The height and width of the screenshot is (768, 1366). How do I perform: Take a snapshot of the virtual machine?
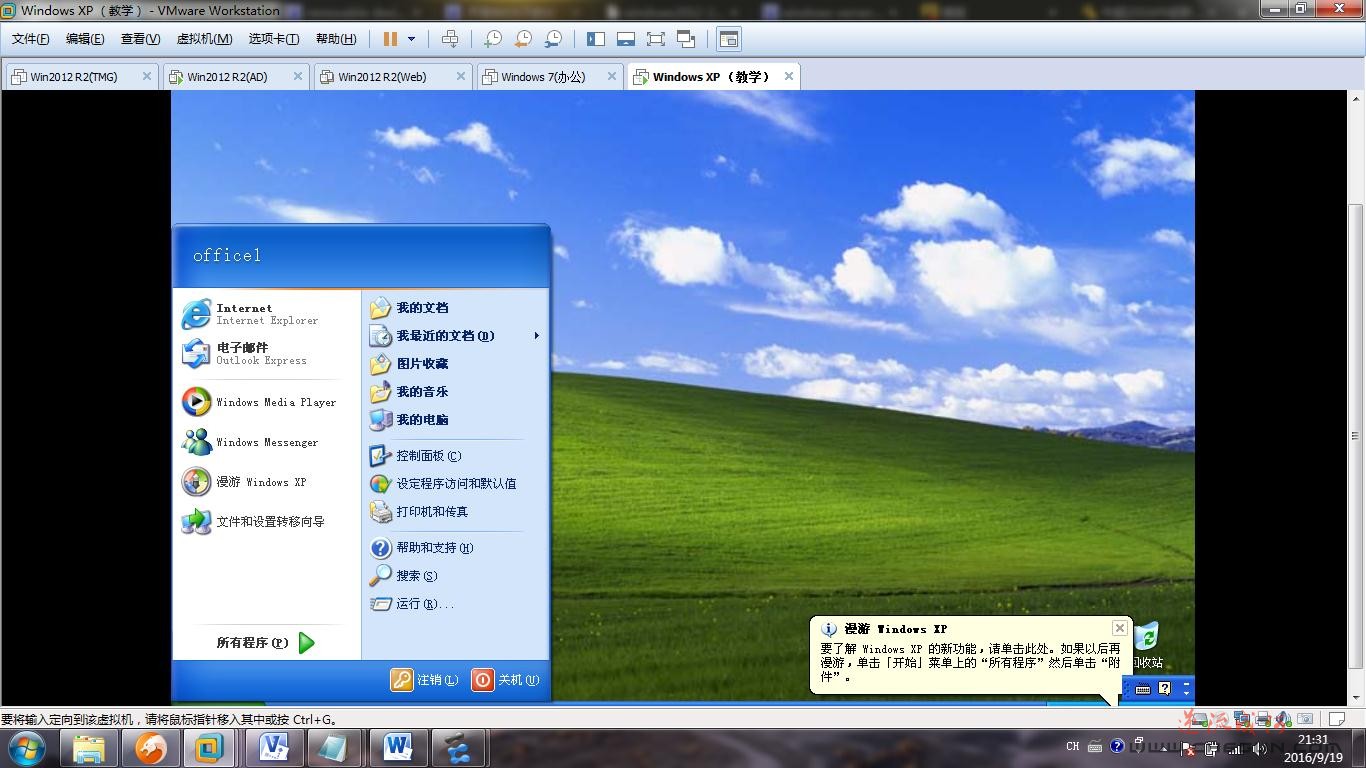tap(493, 39)
